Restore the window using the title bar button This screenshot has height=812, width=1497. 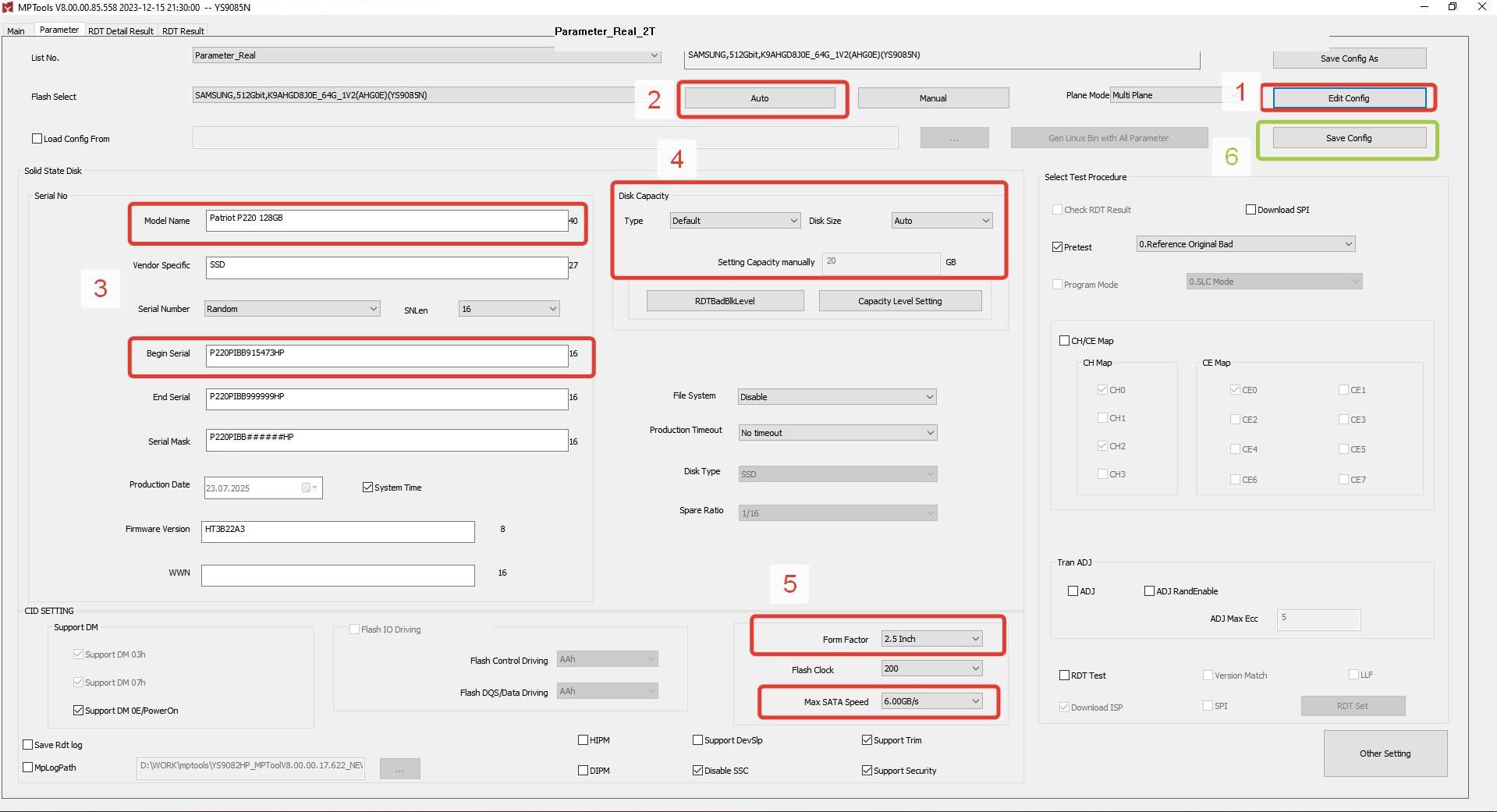click(1452, 7)
